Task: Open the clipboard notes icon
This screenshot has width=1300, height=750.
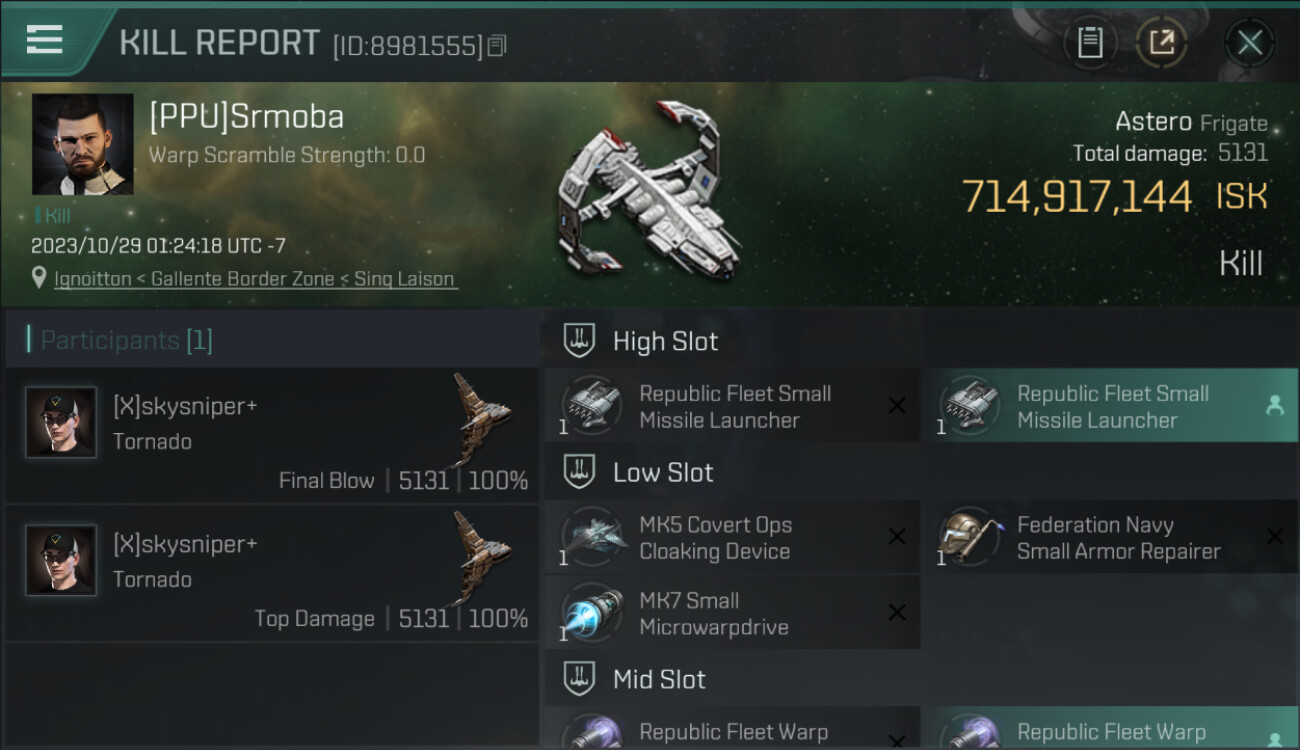Action: [x=1090, y=42]
